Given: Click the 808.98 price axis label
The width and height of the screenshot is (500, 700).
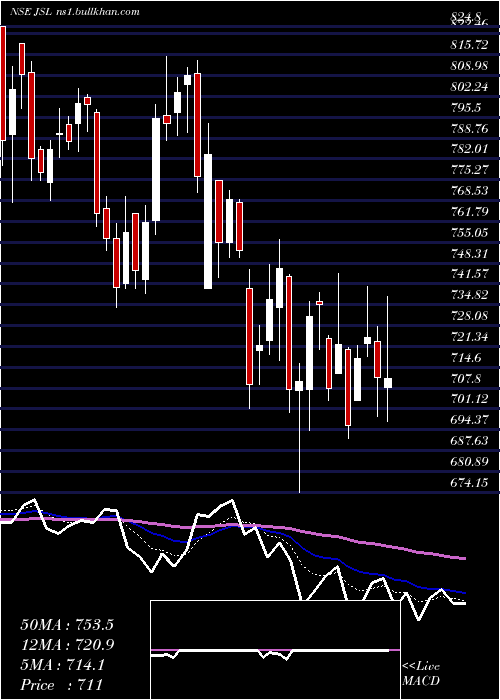Looking at the screenshot, I should [469, 66].
